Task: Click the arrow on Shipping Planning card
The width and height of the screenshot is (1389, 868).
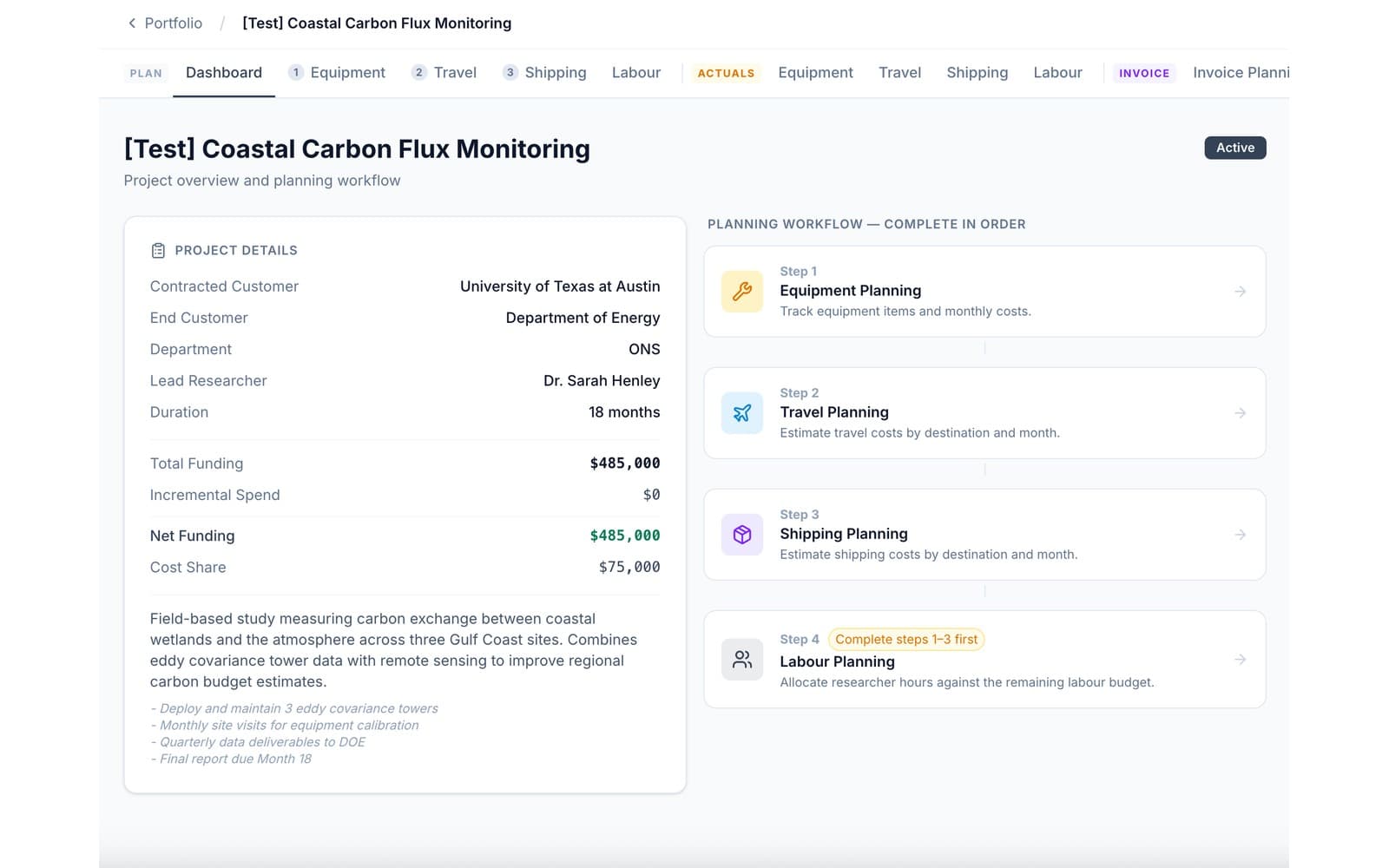Action: point(1241,535)
